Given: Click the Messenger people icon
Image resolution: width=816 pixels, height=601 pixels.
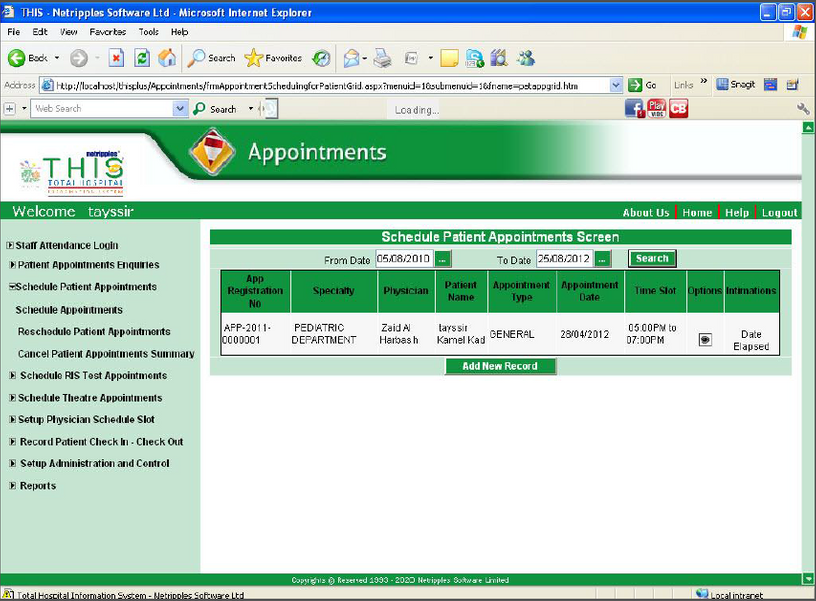Looking at the screenshot, I should pyautogui.click(x=526, y=58).
